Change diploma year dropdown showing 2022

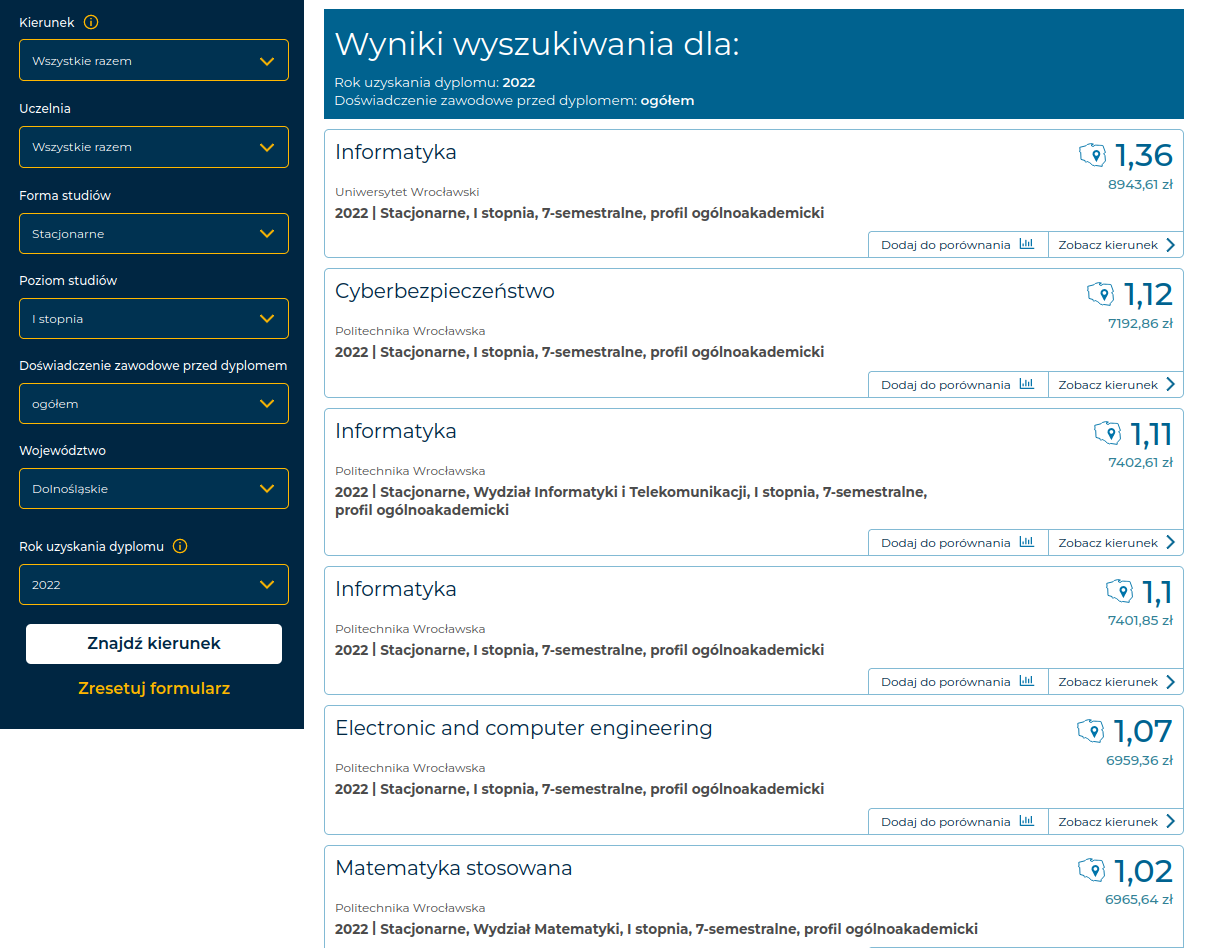point(154,585)
